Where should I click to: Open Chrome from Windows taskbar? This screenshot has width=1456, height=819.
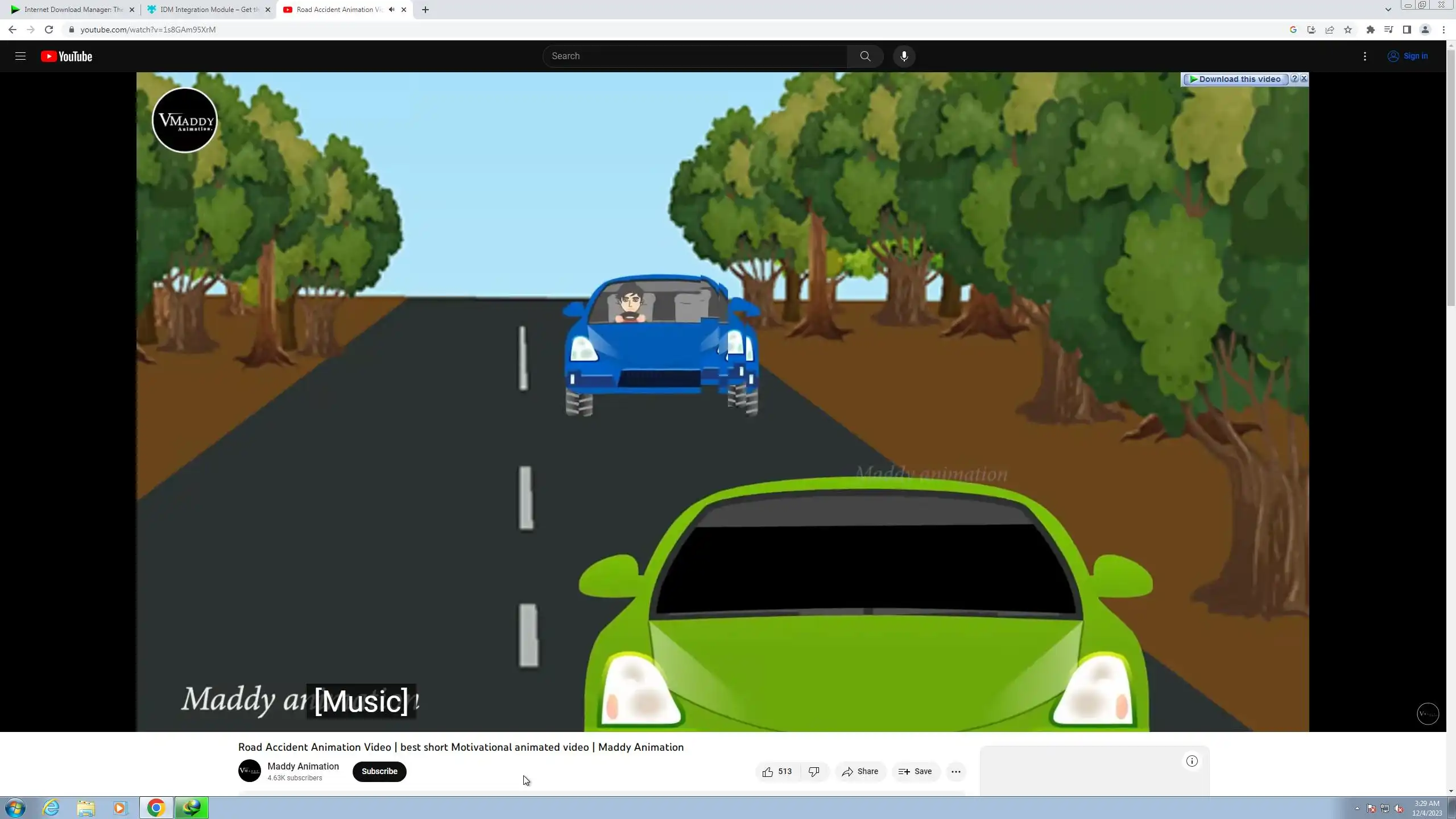tap(156, 808)
